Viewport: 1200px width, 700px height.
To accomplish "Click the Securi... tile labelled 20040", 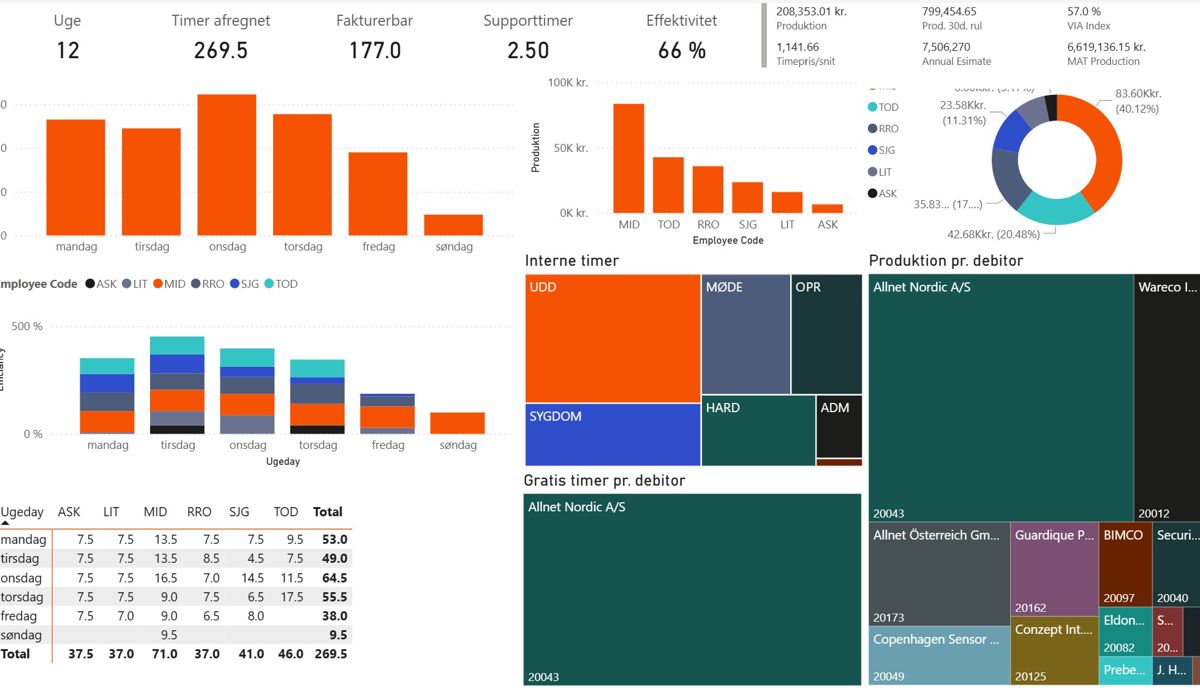I will (1176, 563).
